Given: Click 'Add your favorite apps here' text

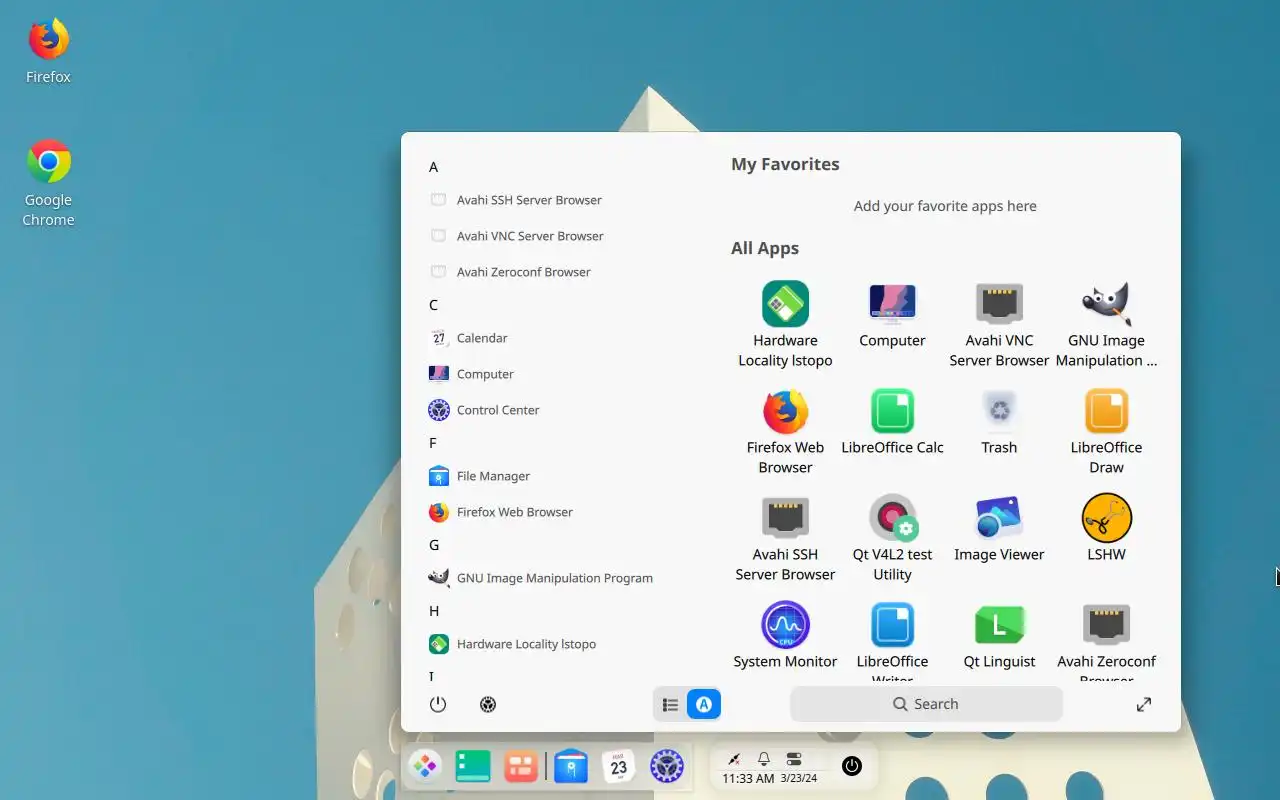Looking at the screenshot, I should [945, 206].
